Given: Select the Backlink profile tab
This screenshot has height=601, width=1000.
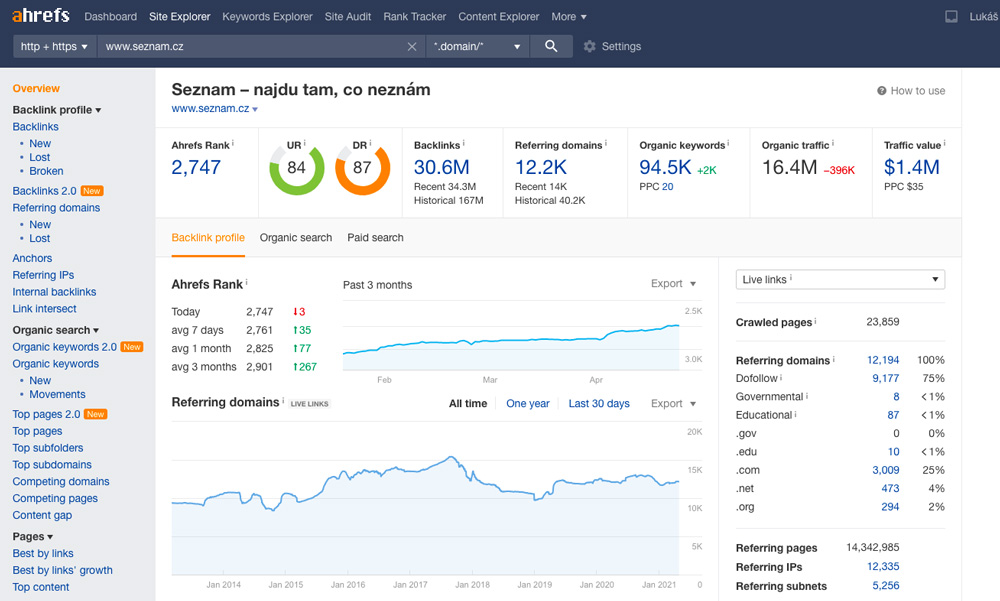Looking at the screenshot, I should [208, 237].
